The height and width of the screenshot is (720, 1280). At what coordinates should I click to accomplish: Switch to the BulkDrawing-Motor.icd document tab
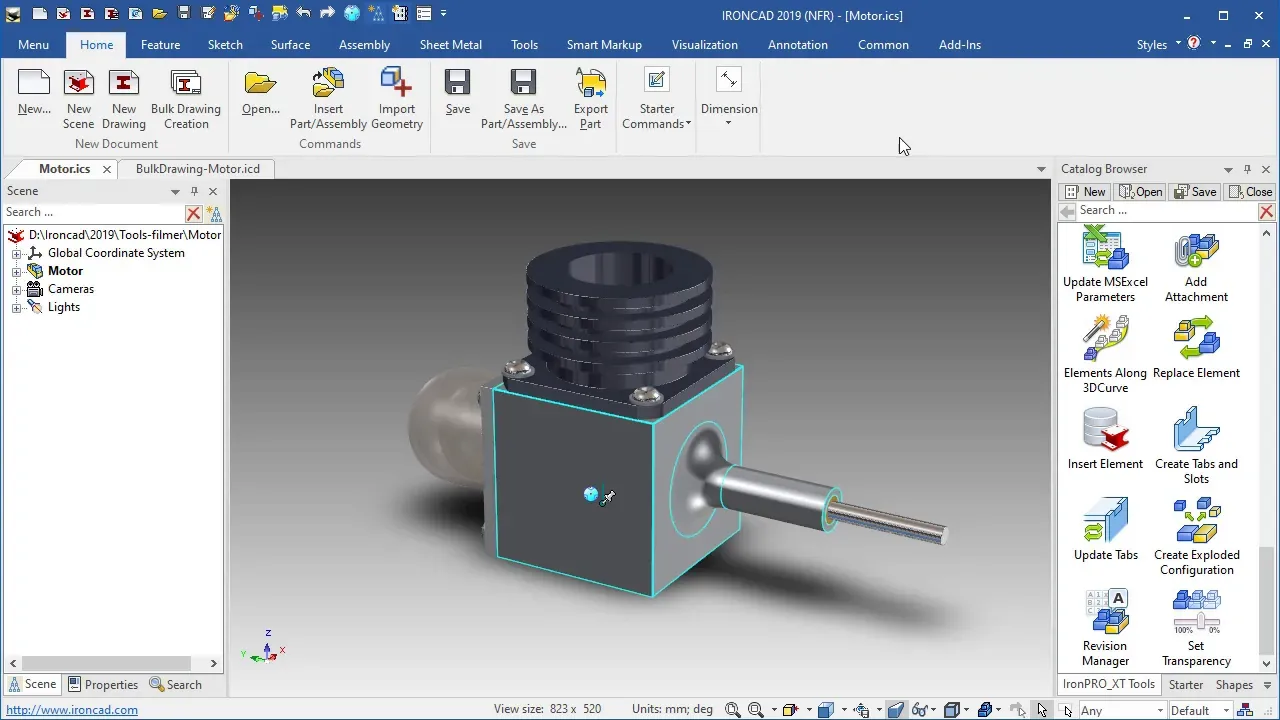[197, 169]
